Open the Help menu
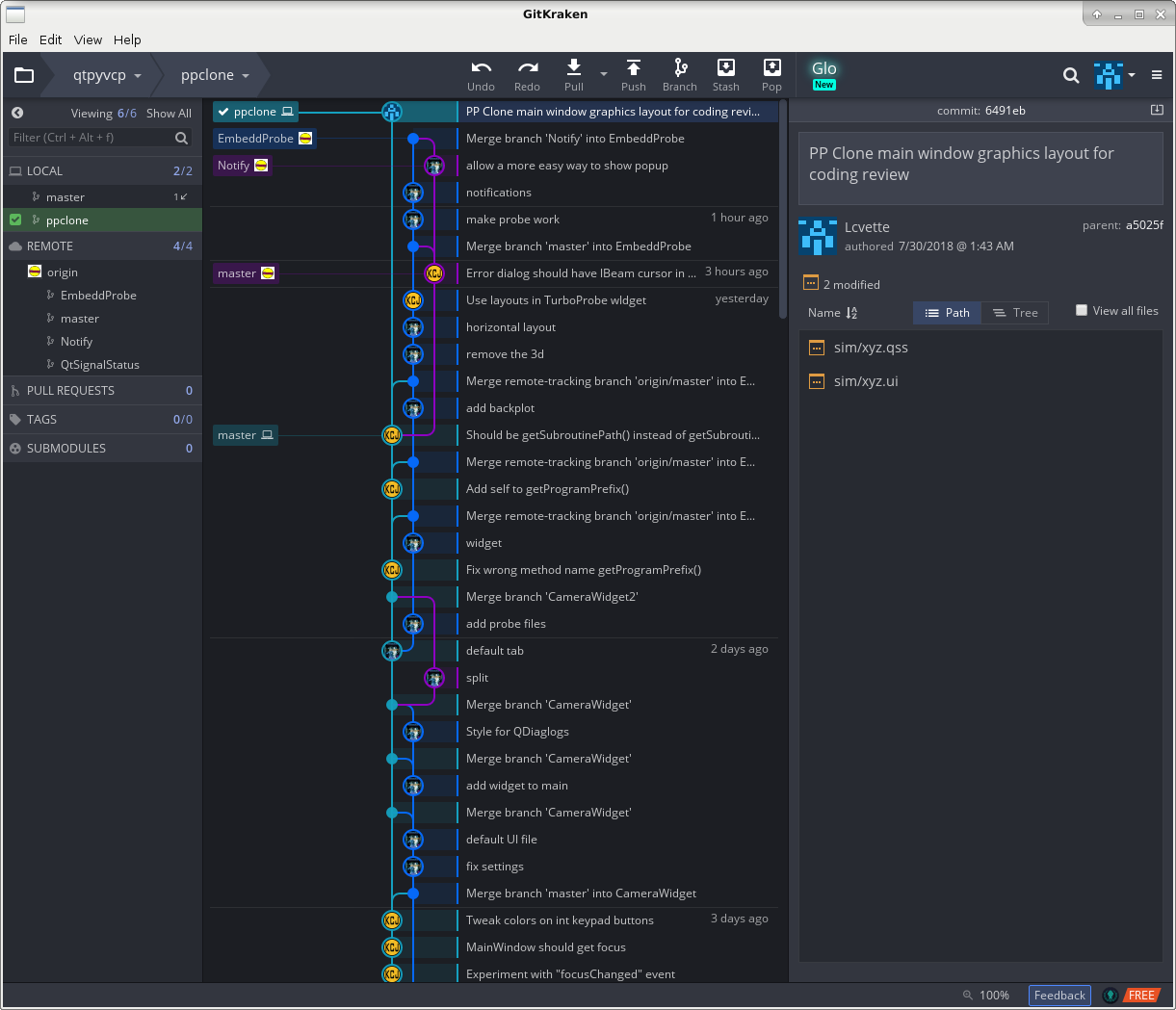1176x1010 pixels. pos(127,39)
